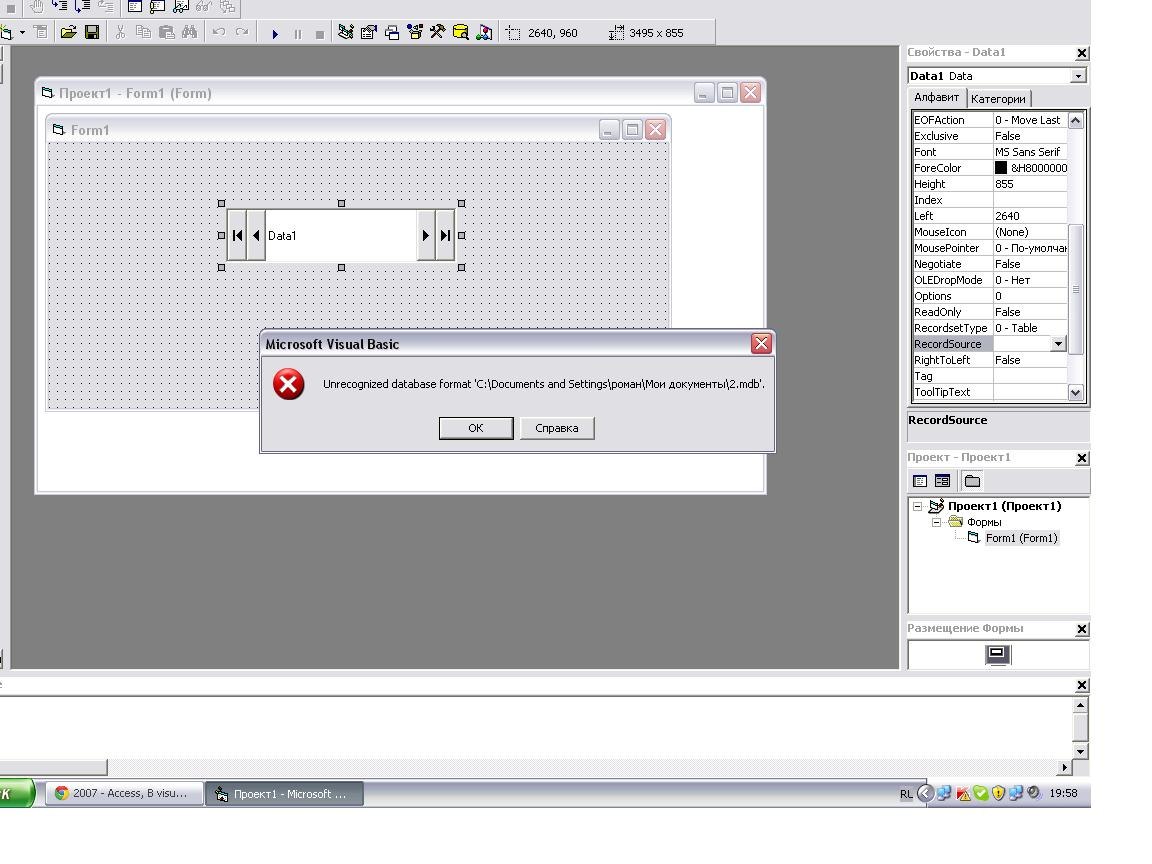Image resolution: width=1152 pixels, height=864 pixels.
Task: Open the Add Form dropdown arrow
Action: (22, 33)
